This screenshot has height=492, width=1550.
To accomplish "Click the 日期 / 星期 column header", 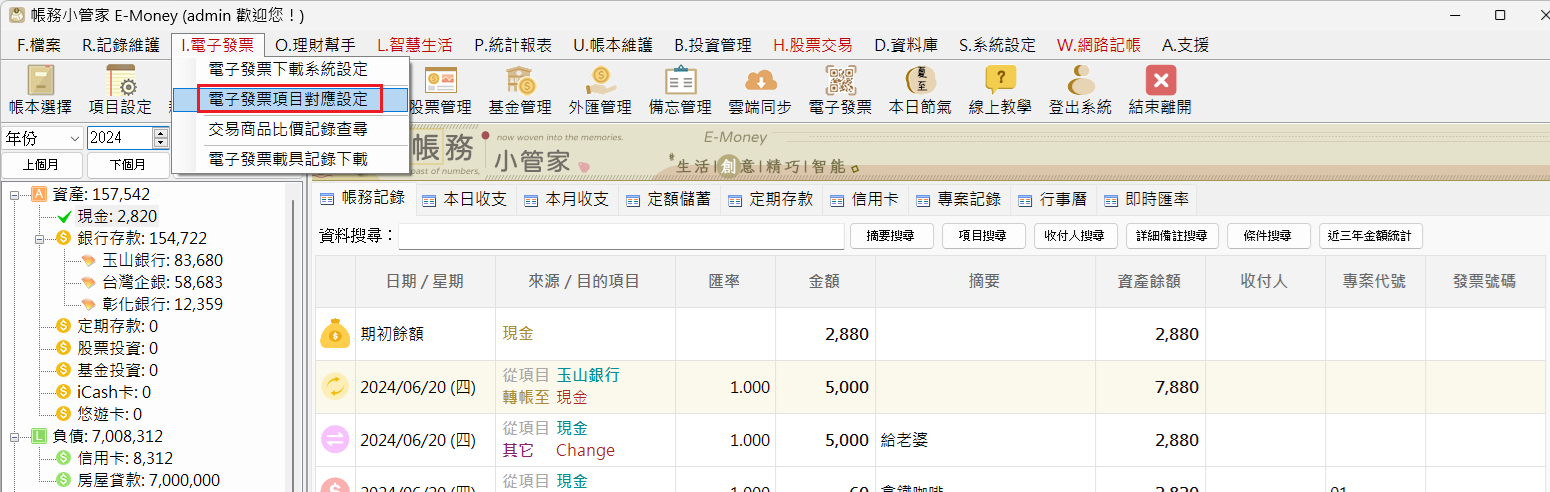I will 425,282.
